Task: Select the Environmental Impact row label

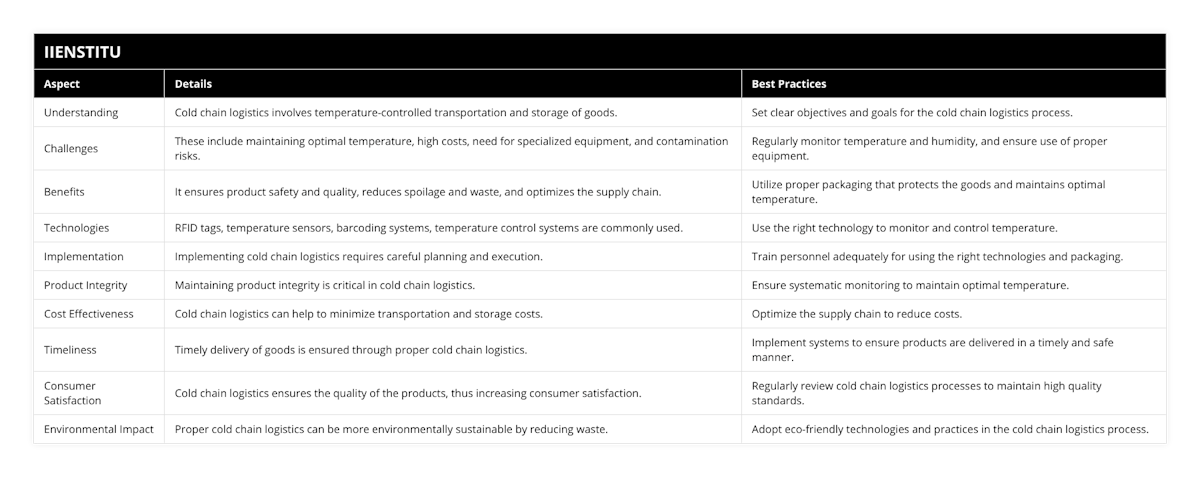Action: (x=98, y=429)
